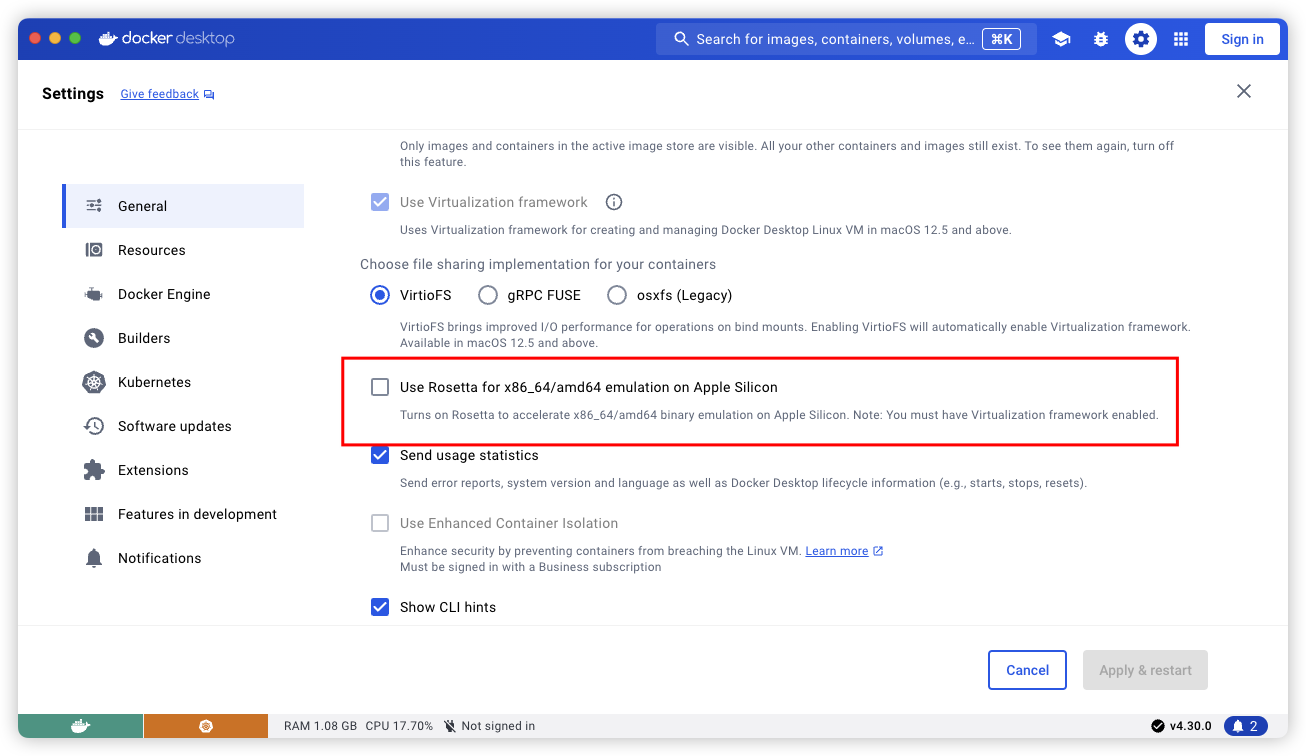Click the search magnifier icon

coord(682,39)
